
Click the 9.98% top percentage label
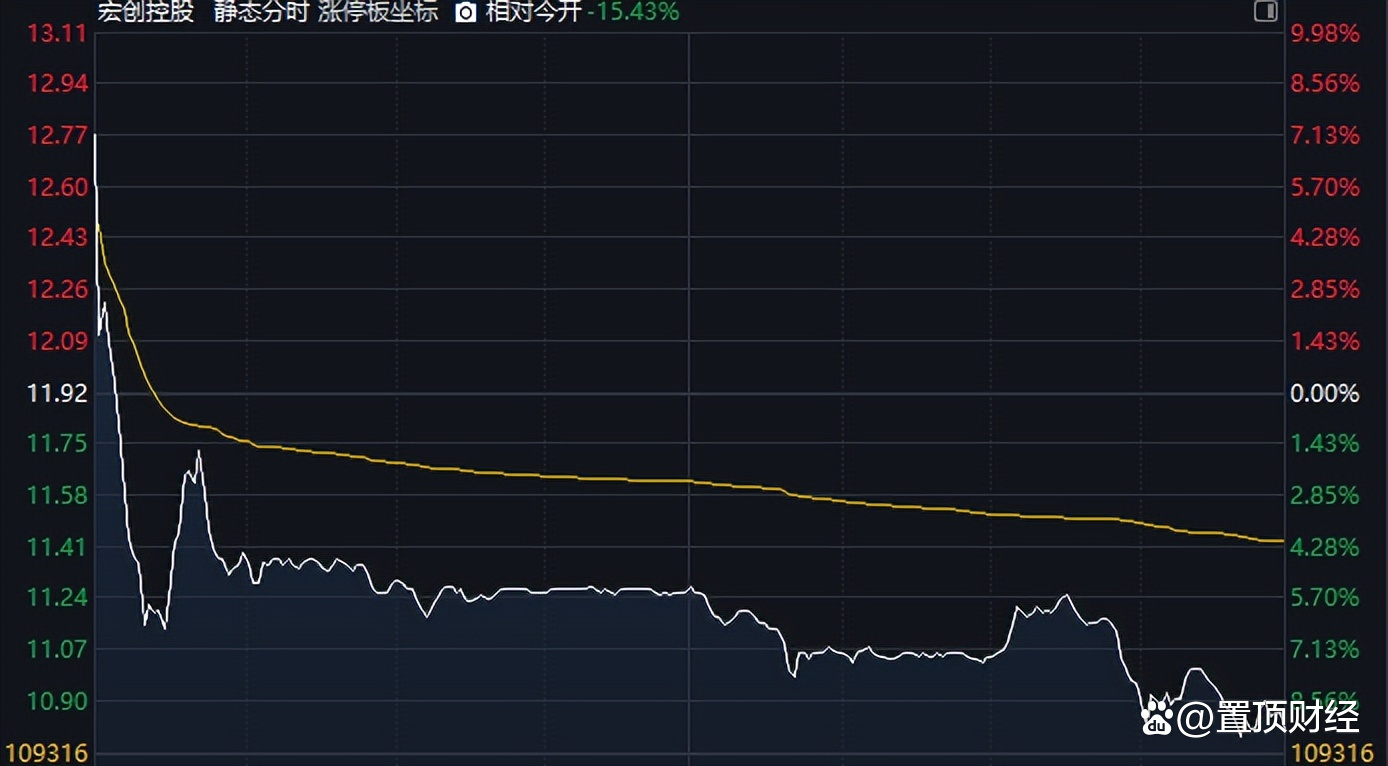1325,34
